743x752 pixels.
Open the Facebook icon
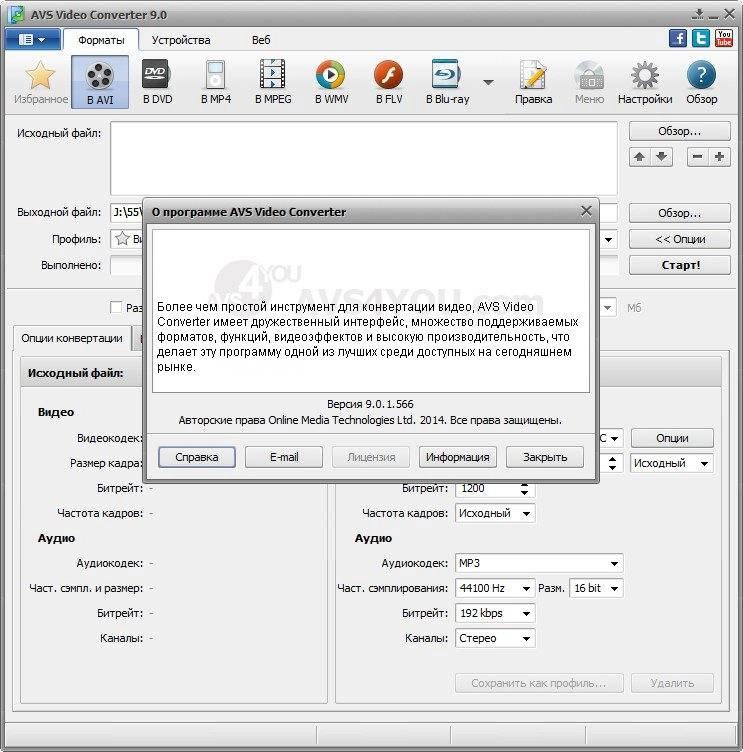coord(678,38)
